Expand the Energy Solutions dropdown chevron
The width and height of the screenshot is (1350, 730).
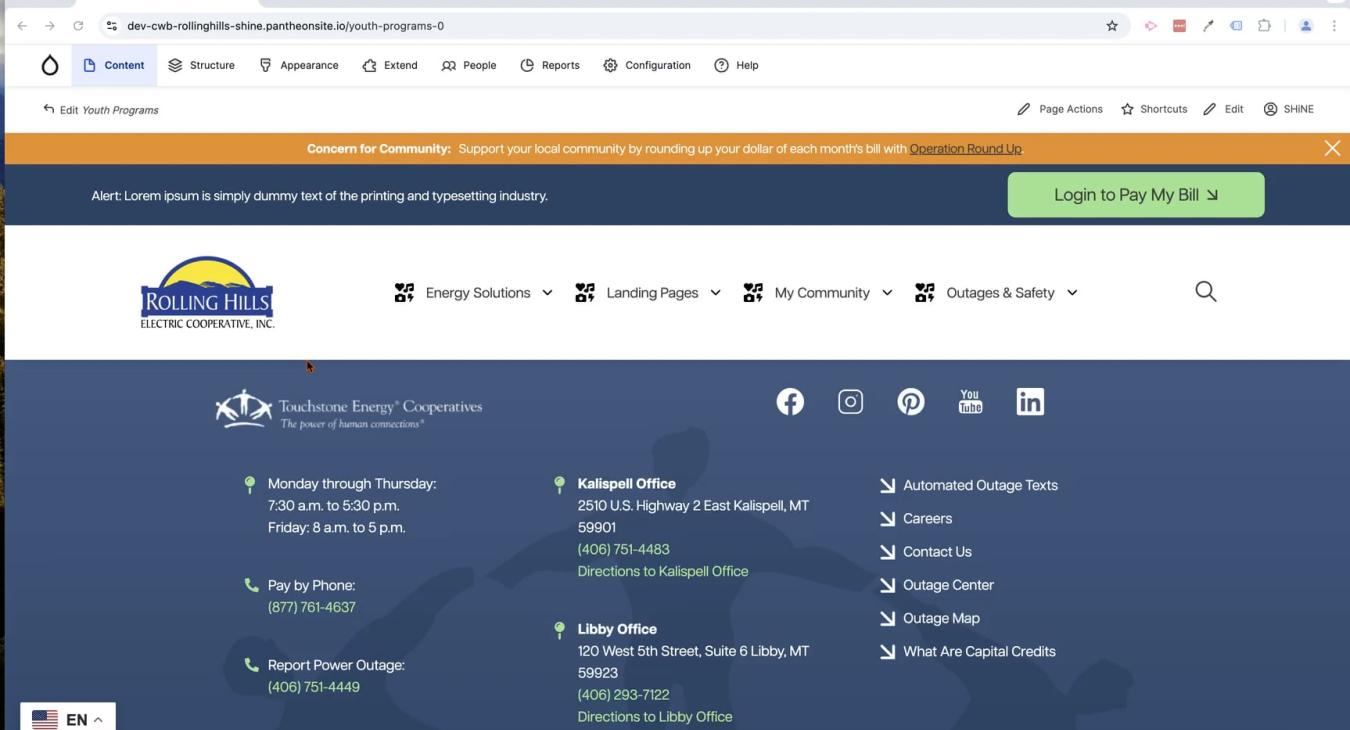[x=547, y=293]
